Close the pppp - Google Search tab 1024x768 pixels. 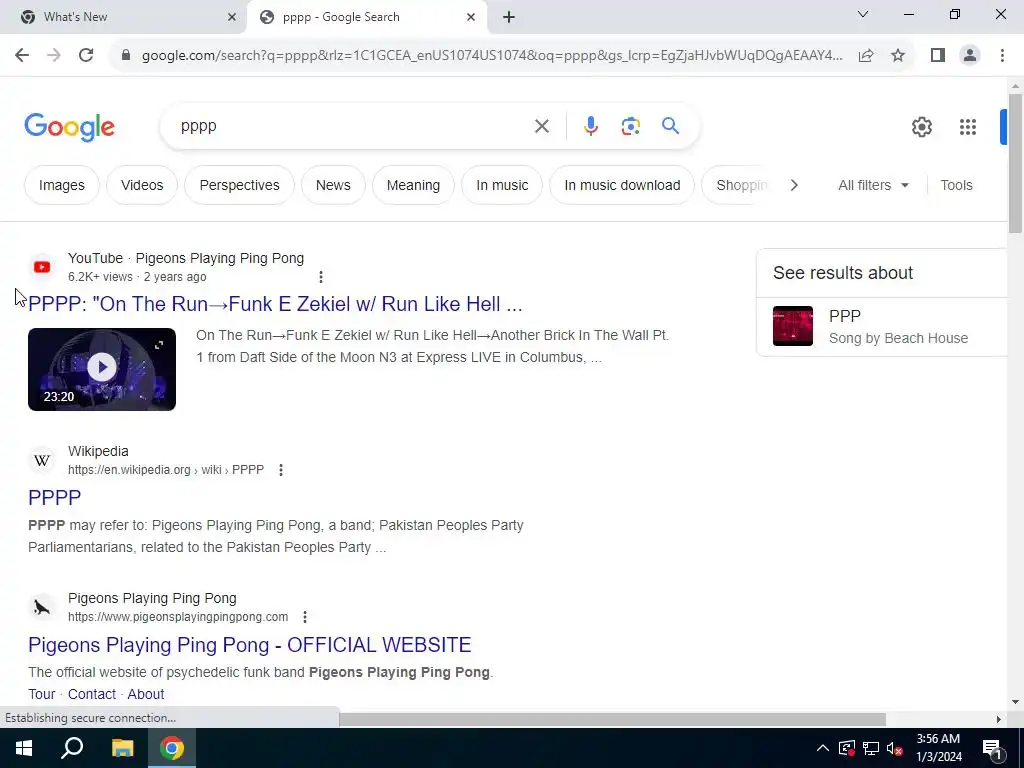tap(470, 17)
